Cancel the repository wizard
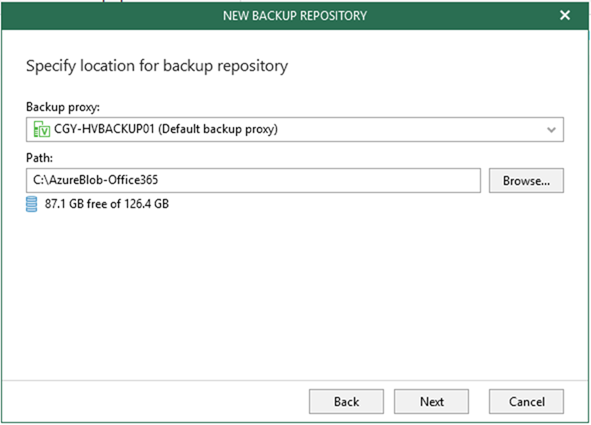The image size is (591, 425). pos(527,402)
